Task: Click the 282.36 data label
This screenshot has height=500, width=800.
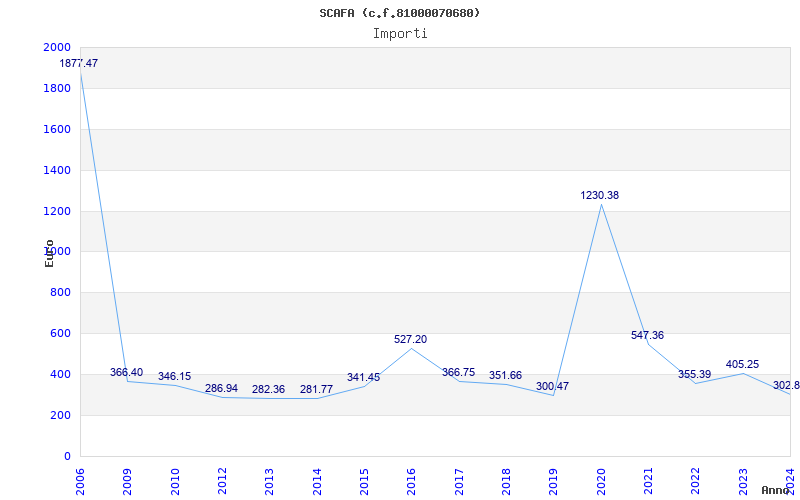Action: click(268, 389)
